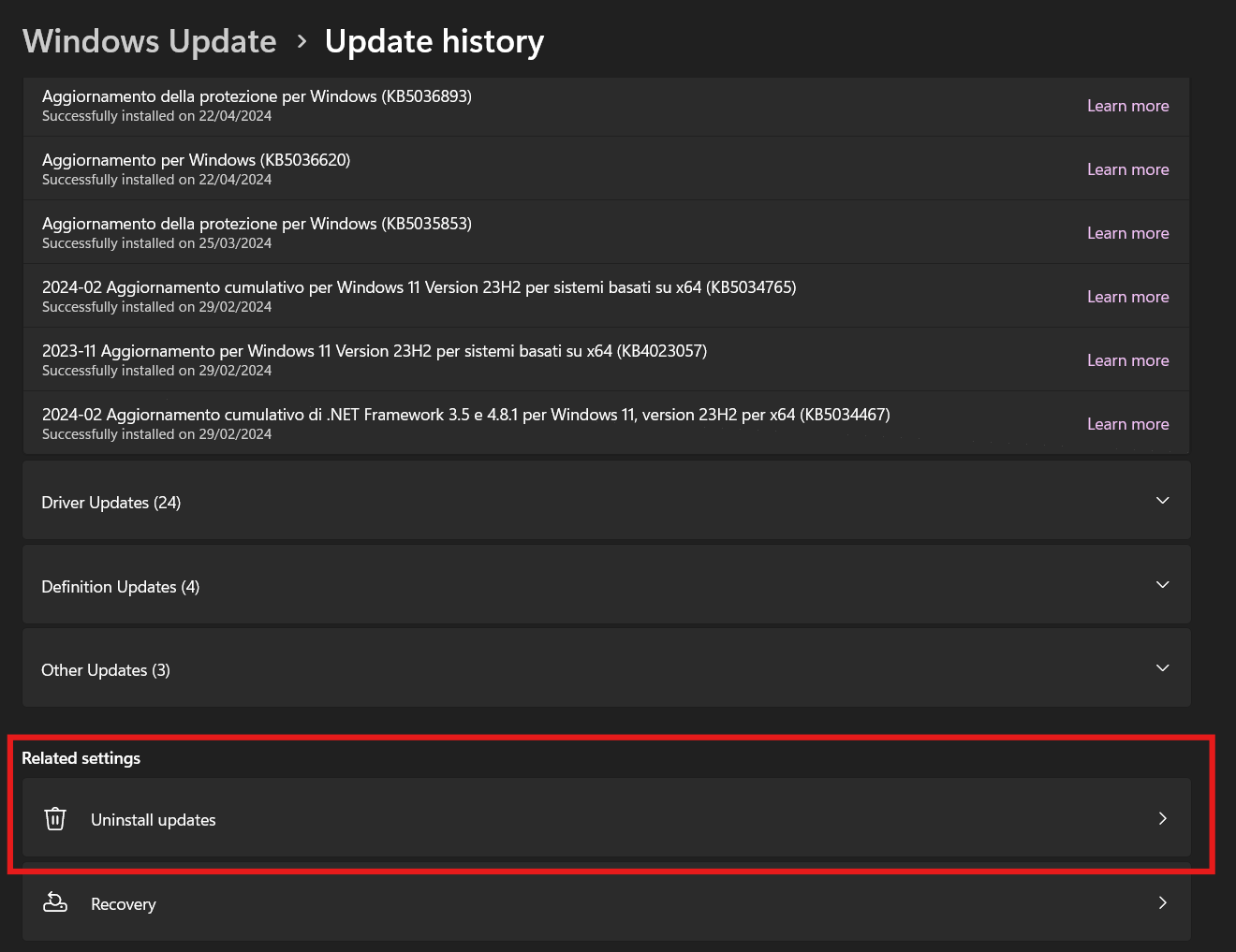Screen dimensions: 1236x952
Task: Open Learn more for KB5034467
Action: [x=1127, y=424]
